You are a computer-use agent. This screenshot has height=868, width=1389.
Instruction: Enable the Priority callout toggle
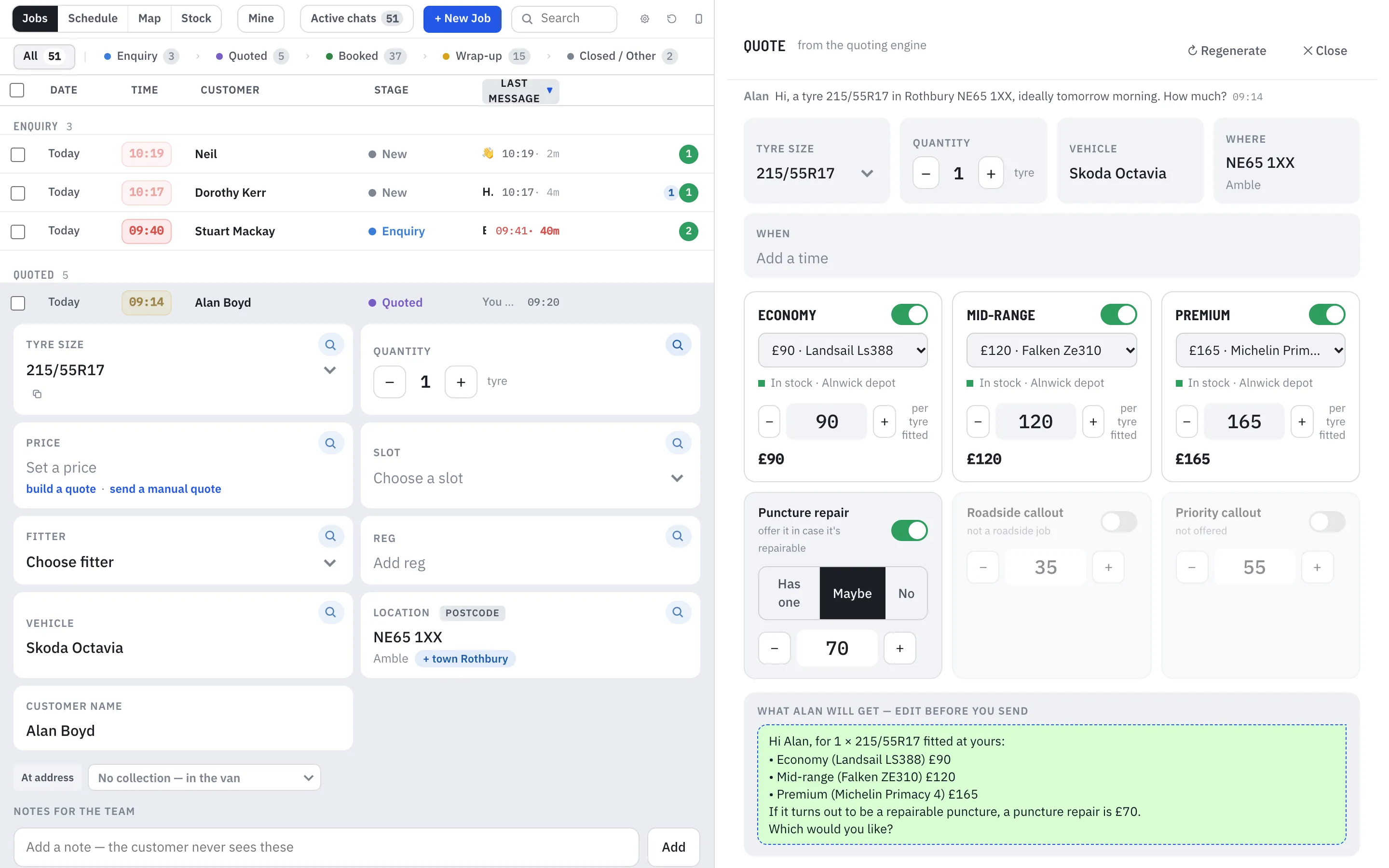point(1327,522)
